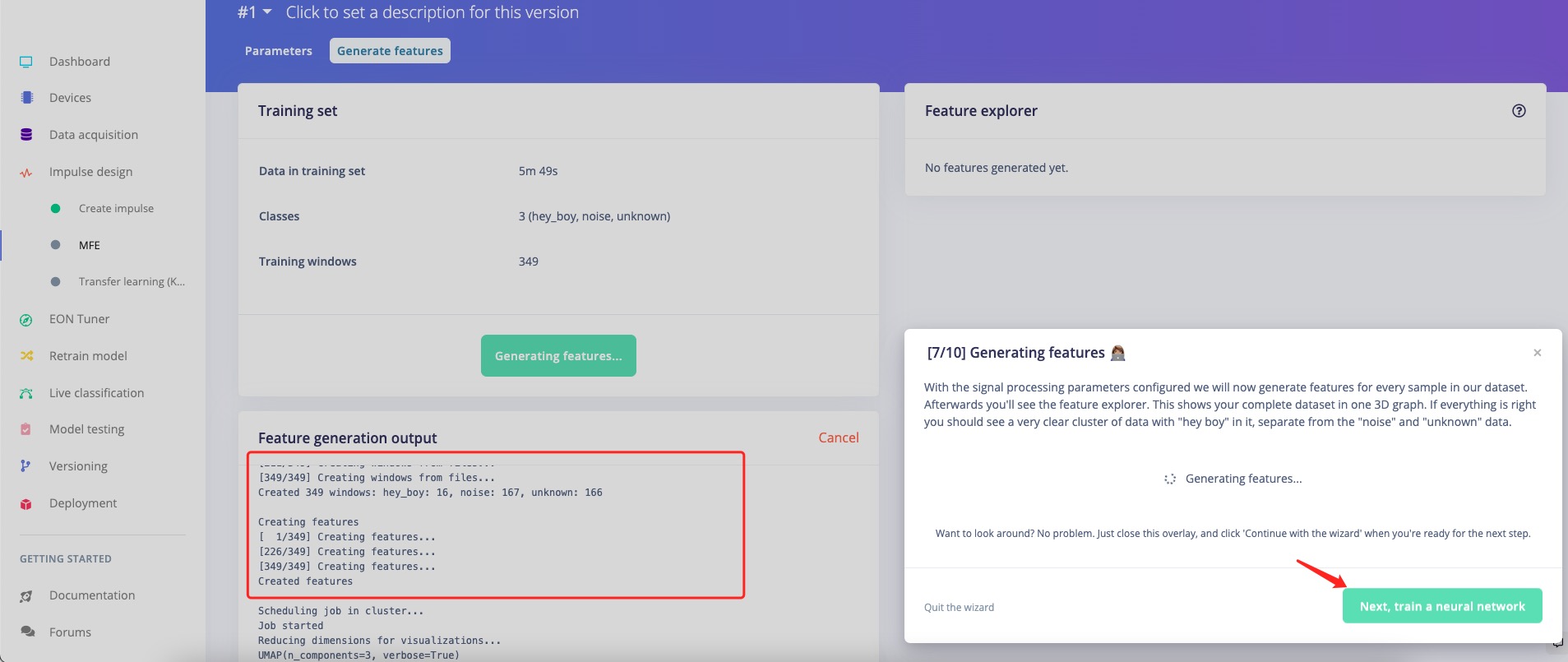Click the 'Created features' log line
The image size is (1568, 662).
click(x=305, y=581)
